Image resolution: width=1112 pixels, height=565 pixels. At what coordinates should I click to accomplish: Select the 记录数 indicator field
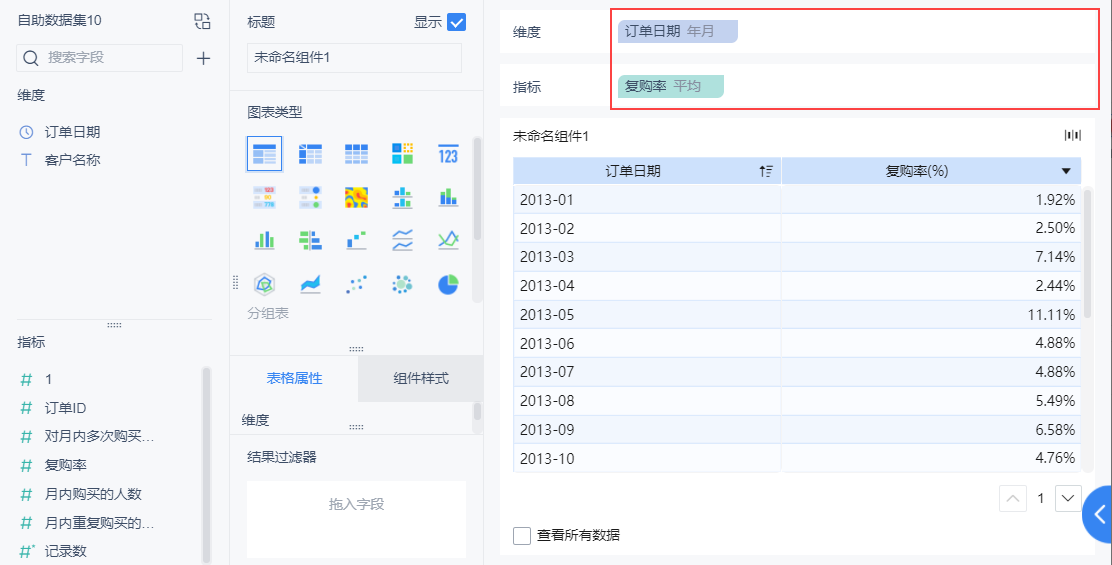pos(65,552)
